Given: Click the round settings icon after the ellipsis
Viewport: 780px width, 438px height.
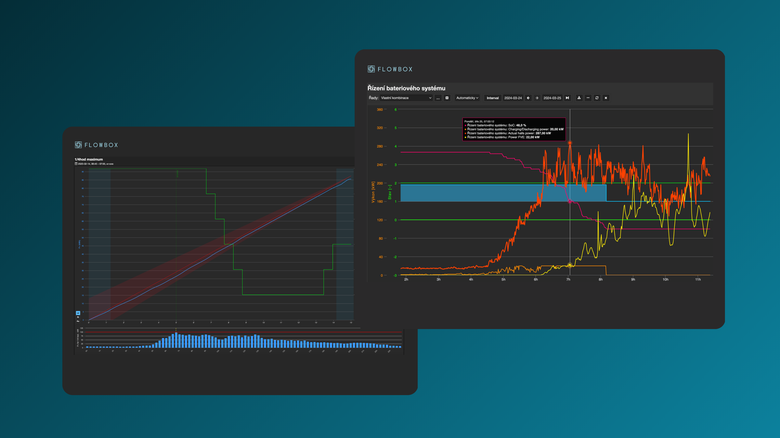Looking at the screenshot, I should click(x=447, y=98).
